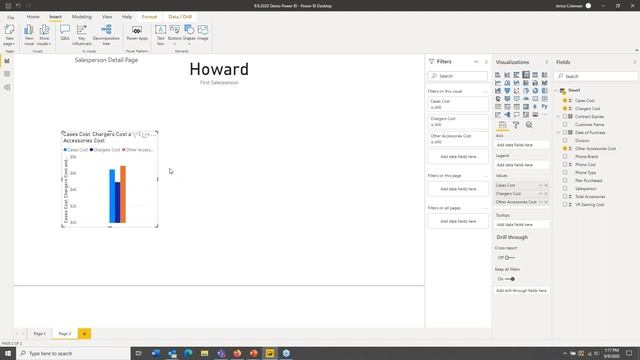
Task: Click the Filters pane search box
Action: pos(458,76)
